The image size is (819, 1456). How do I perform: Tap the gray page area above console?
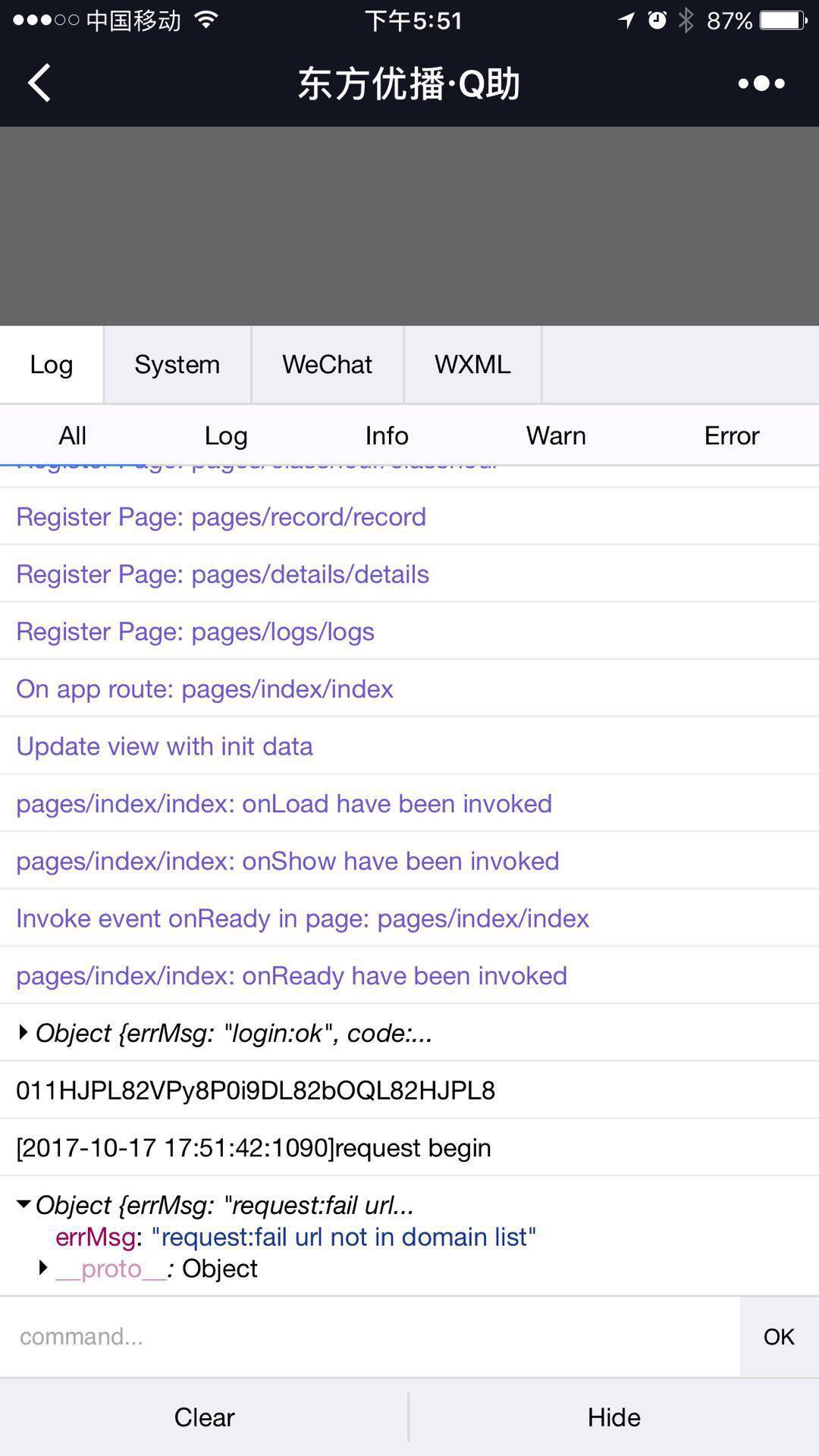click(x=409, y=226)
